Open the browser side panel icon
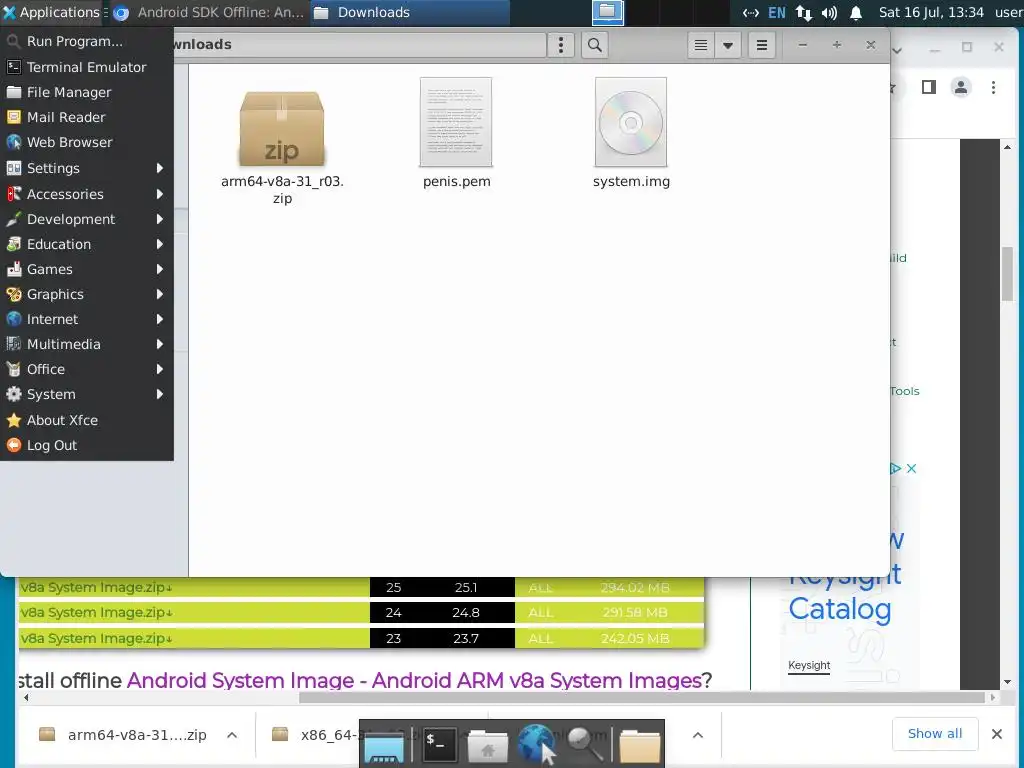This screenshot has width=1024, height=768. coord(928,87)
